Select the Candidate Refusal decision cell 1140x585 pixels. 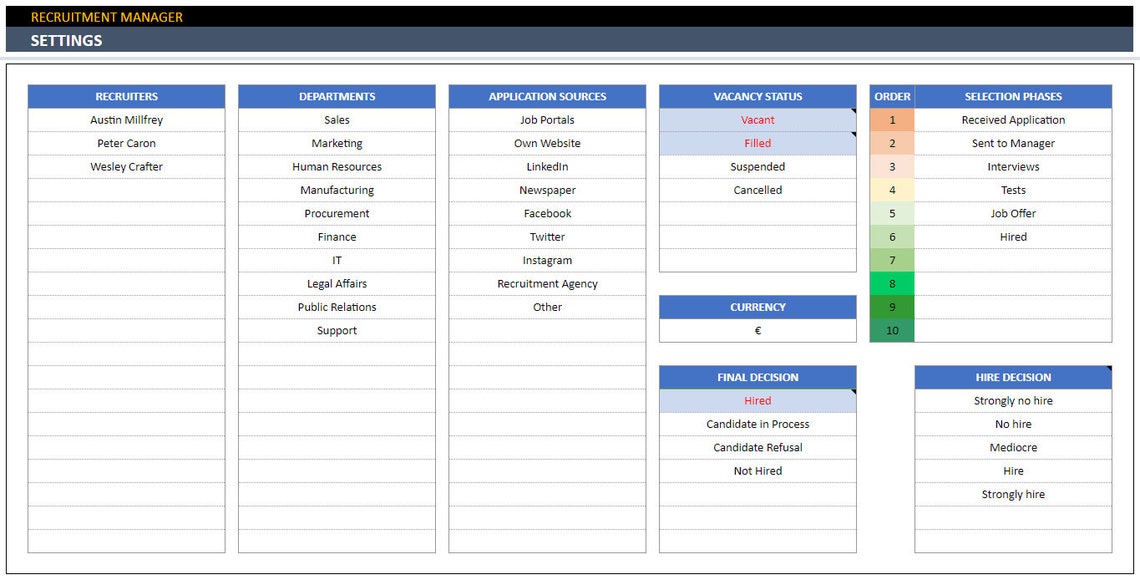[758, 447]
